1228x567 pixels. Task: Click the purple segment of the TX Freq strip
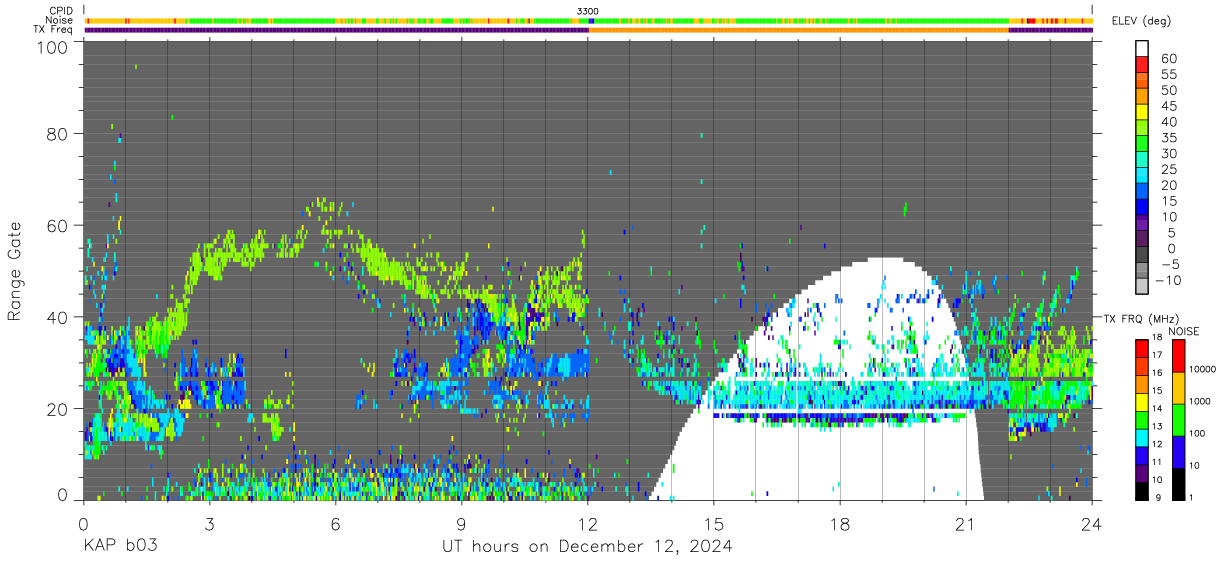pyautogui.click(x=336, y=30)
